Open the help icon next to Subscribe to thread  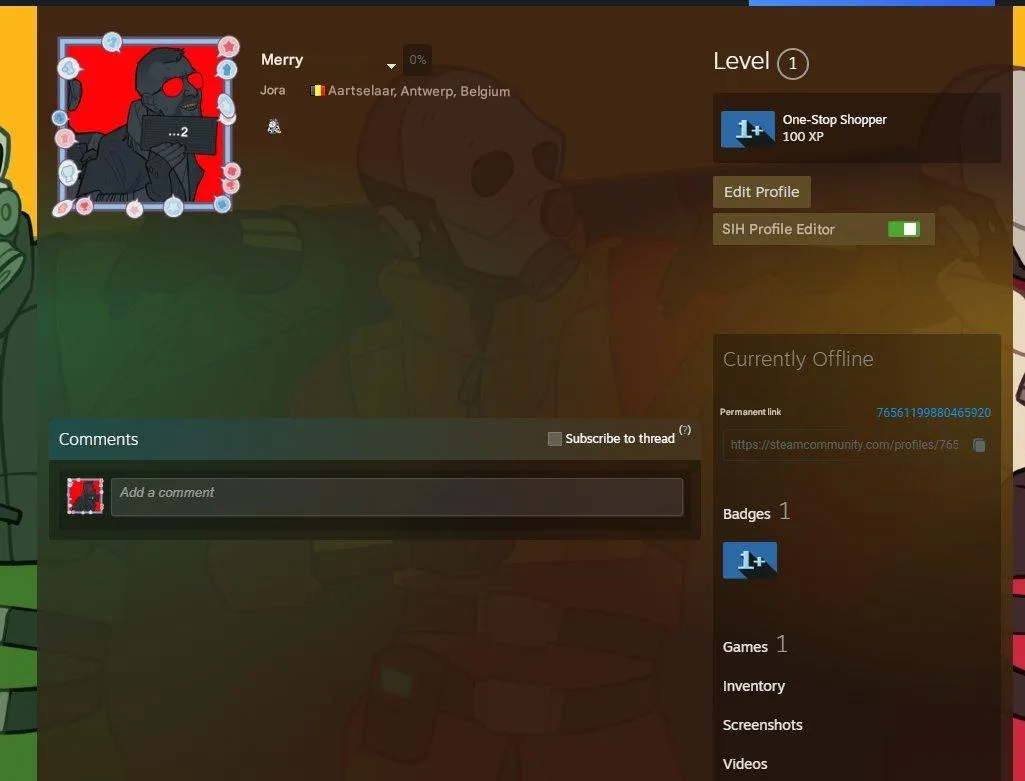click(x=684, y=430)
